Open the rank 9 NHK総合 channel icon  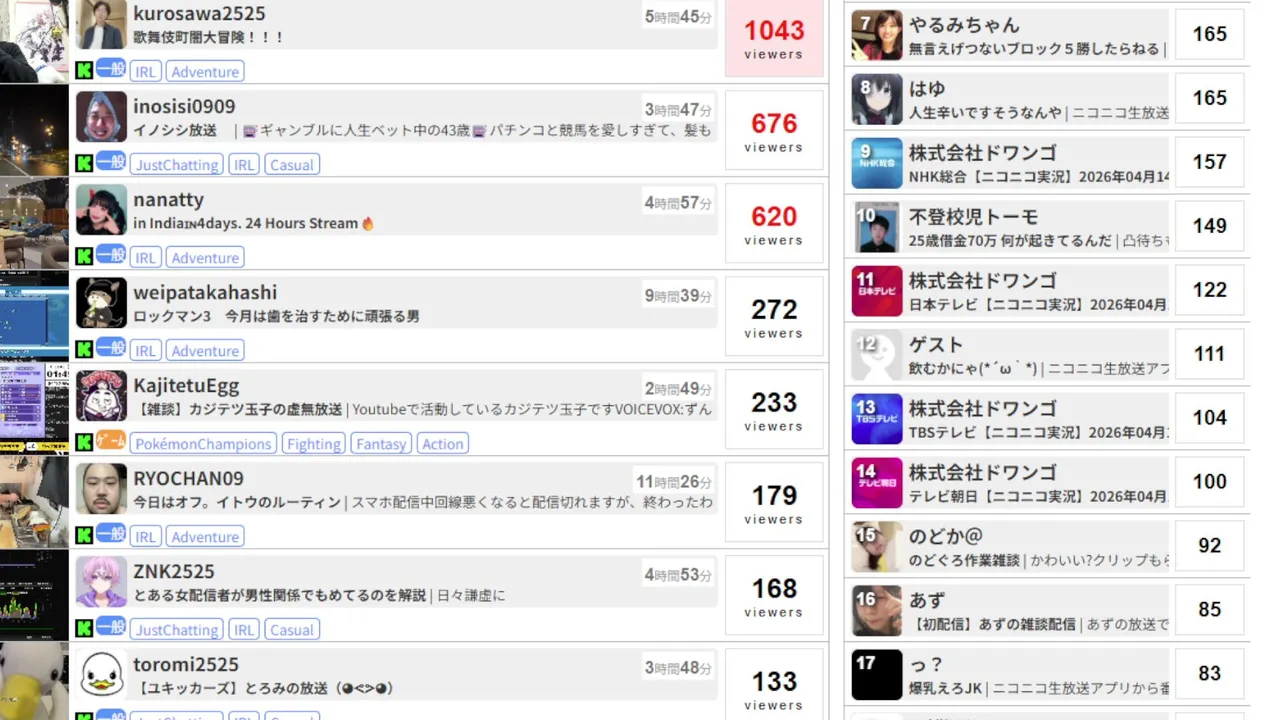(x=877, y=163)
